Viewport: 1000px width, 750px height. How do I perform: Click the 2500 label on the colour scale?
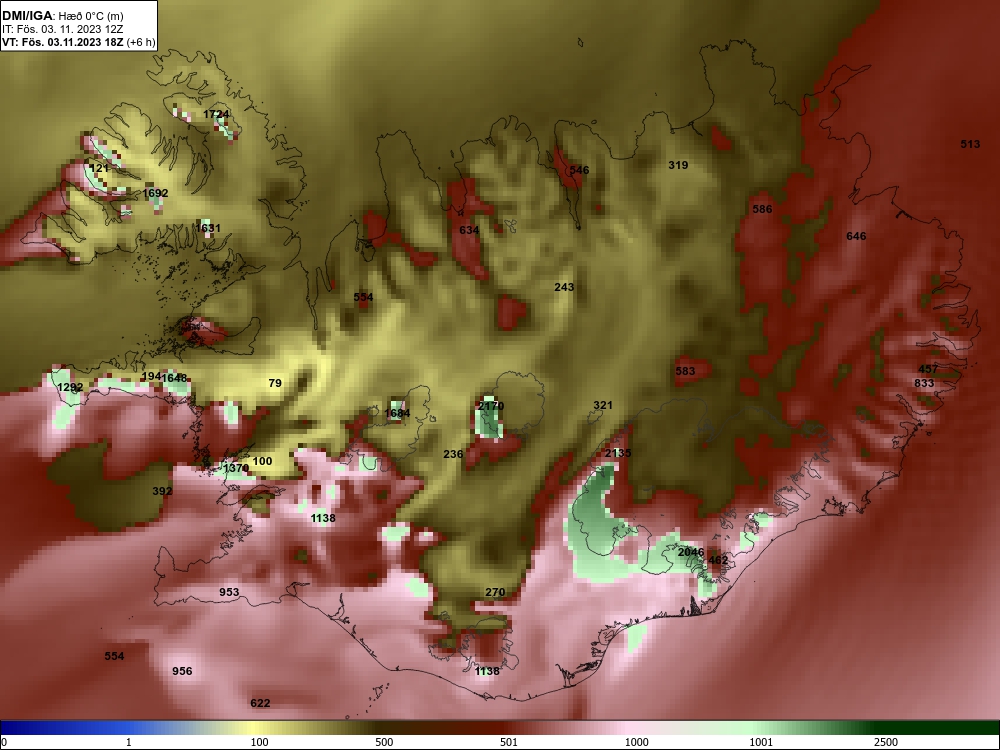pos(885,742)
